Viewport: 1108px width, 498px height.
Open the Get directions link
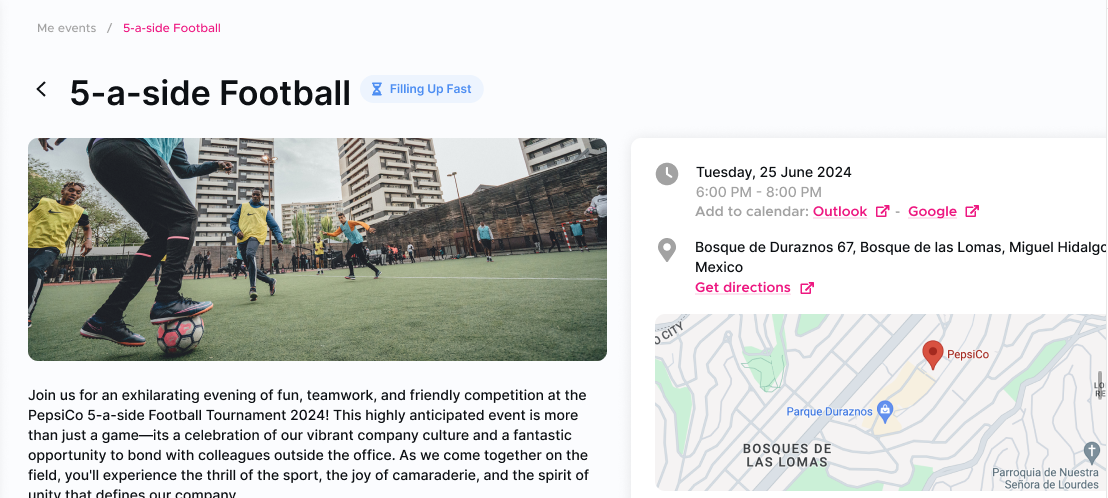click(743, 288)
